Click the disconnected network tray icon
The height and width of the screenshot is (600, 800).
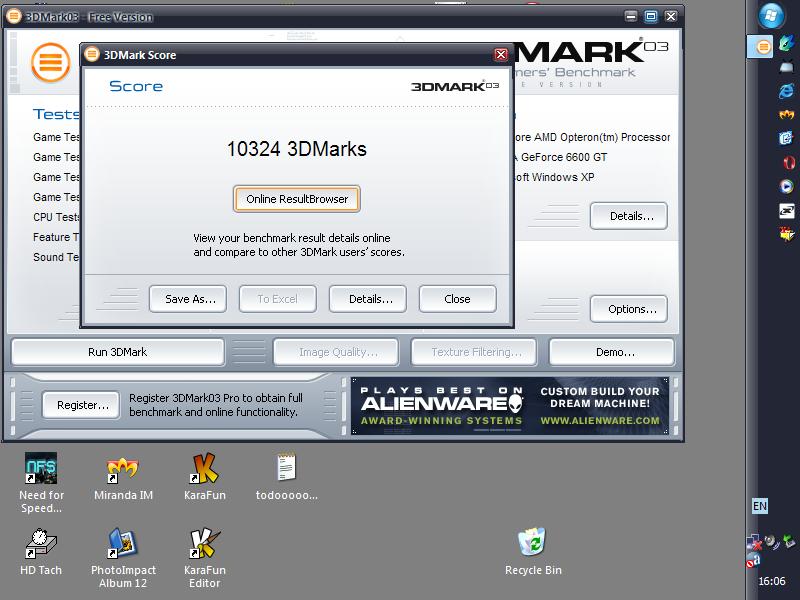click(754, 542)
